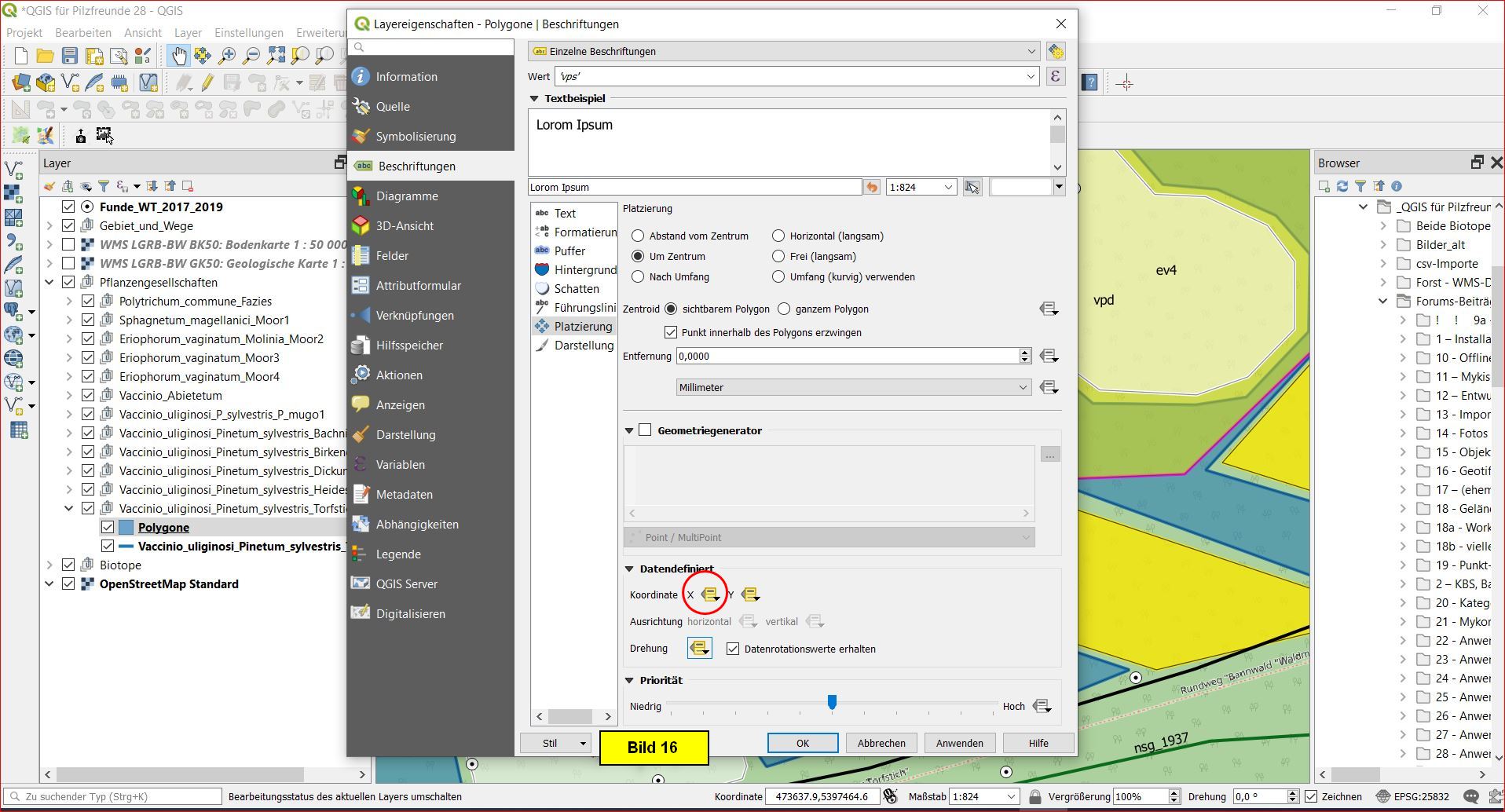
Task: Select the Pan Map hand tool
Action: (179, 56)
